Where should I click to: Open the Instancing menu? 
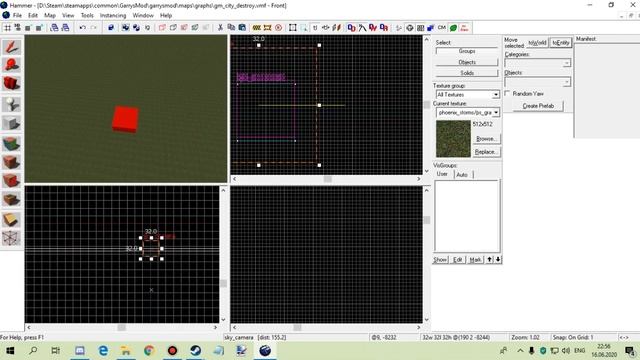coord(113,15)
